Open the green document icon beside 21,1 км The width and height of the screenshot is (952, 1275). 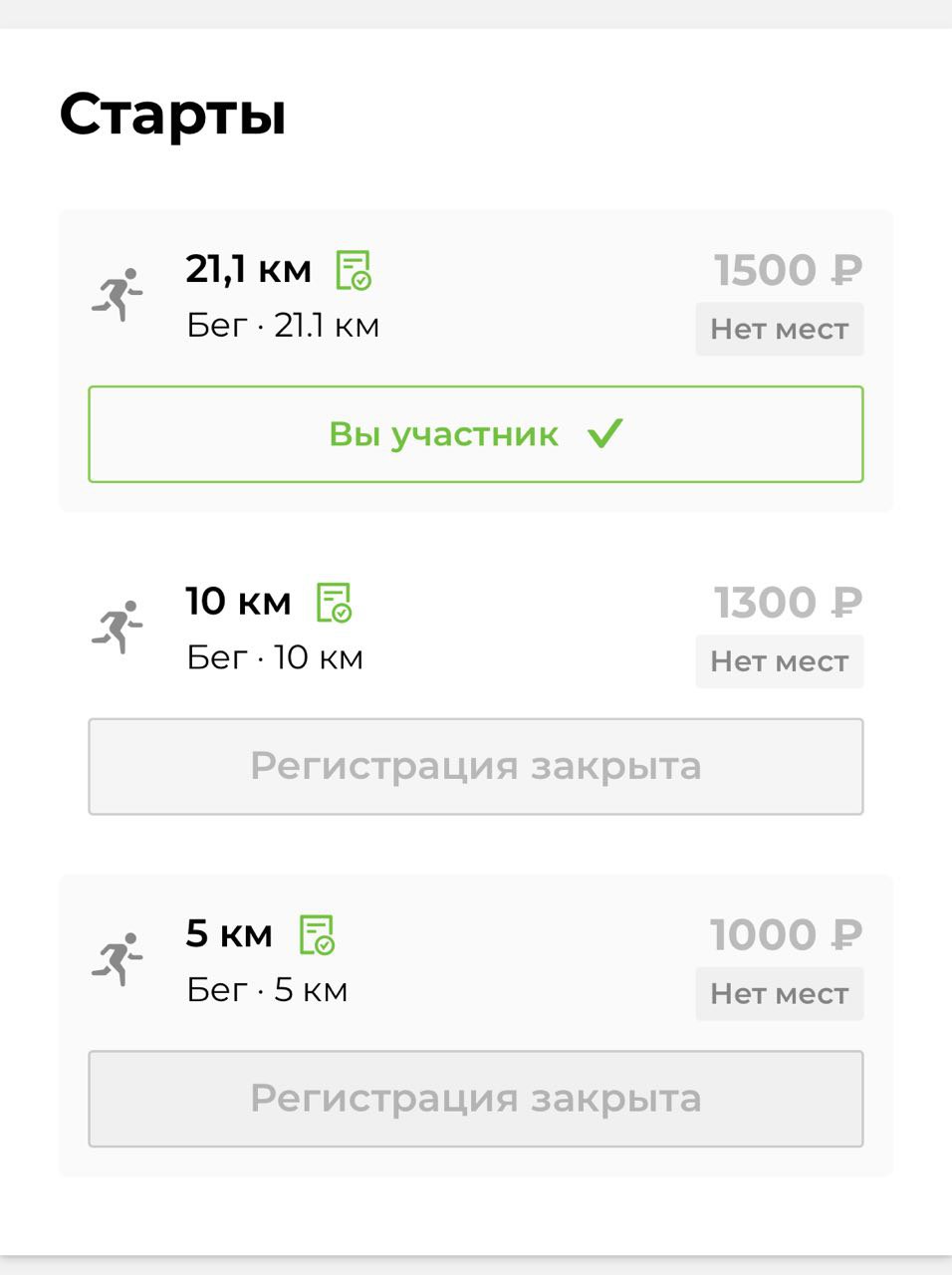[354, 270]
